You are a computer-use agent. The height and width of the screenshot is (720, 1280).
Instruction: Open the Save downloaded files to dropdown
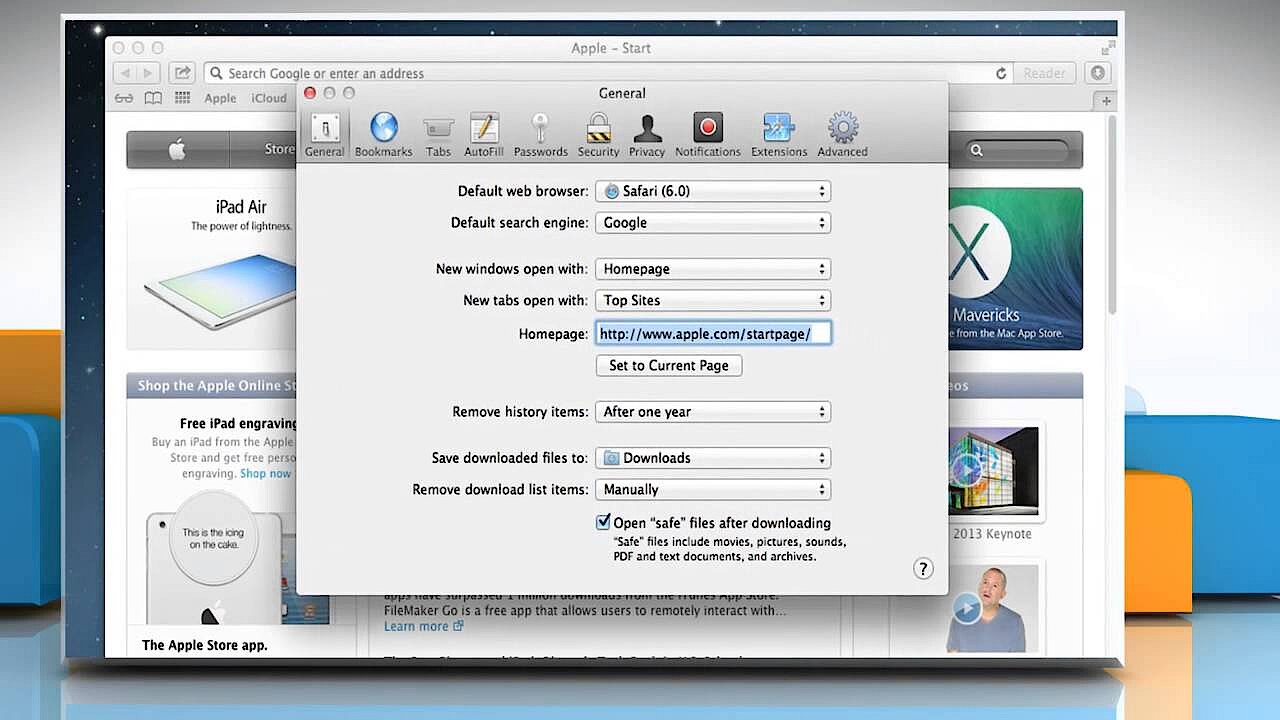coord(713,458)
